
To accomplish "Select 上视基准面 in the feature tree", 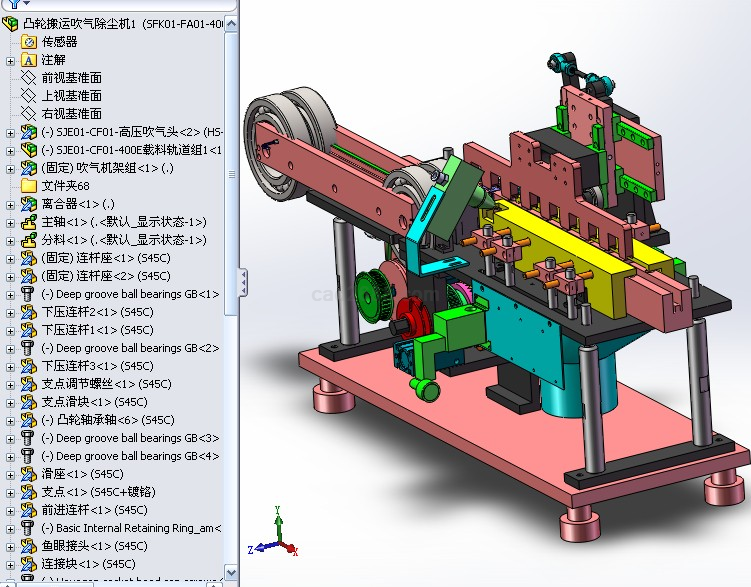I will pyautogui.click(x=71, y=95).
